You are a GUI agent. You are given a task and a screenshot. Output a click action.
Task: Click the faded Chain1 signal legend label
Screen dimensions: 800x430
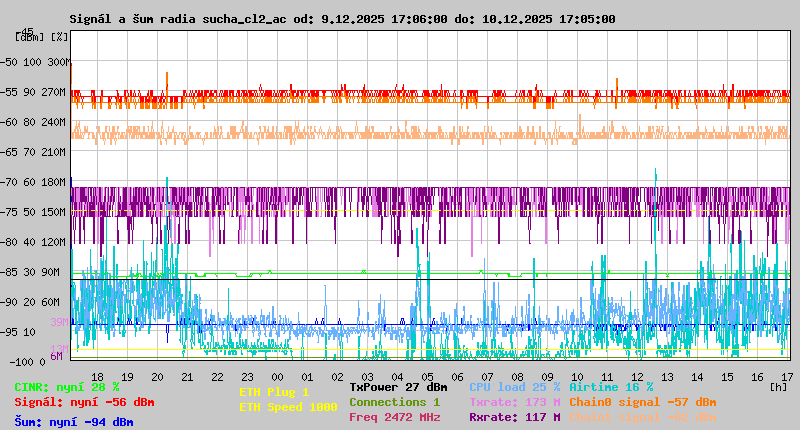tap(642, 417)
